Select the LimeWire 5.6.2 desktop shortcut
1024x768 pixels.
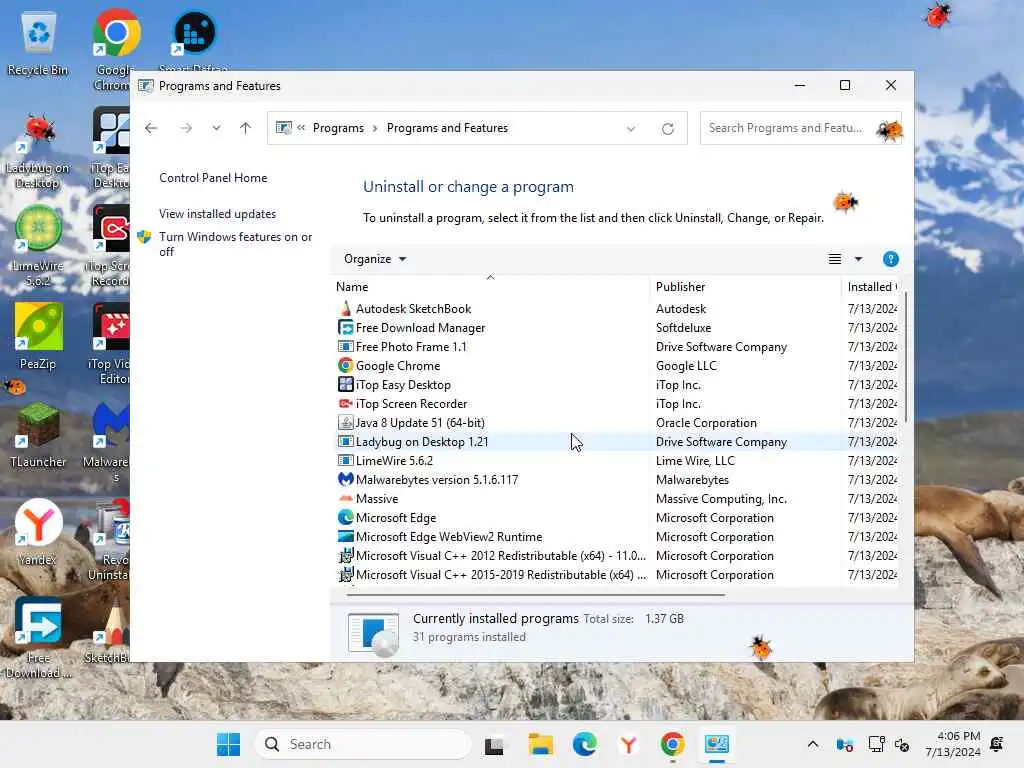pos(38,245)
